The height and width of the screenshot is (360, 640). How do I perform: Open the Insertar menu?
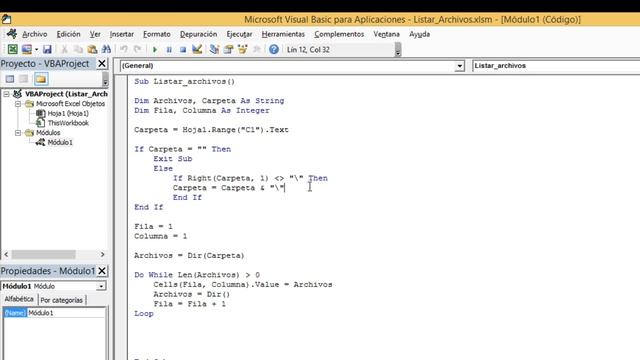click(122, 34)
